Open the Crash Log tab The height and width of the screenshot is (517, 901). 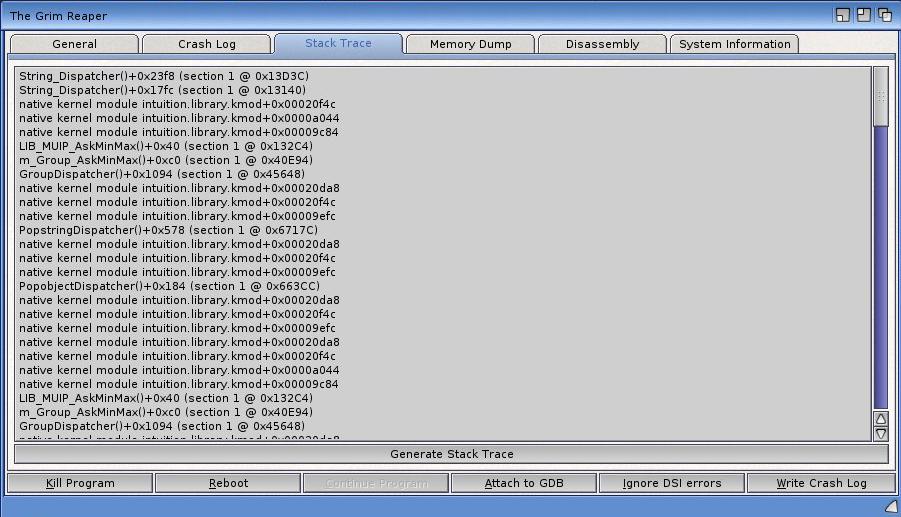[207, 44]
